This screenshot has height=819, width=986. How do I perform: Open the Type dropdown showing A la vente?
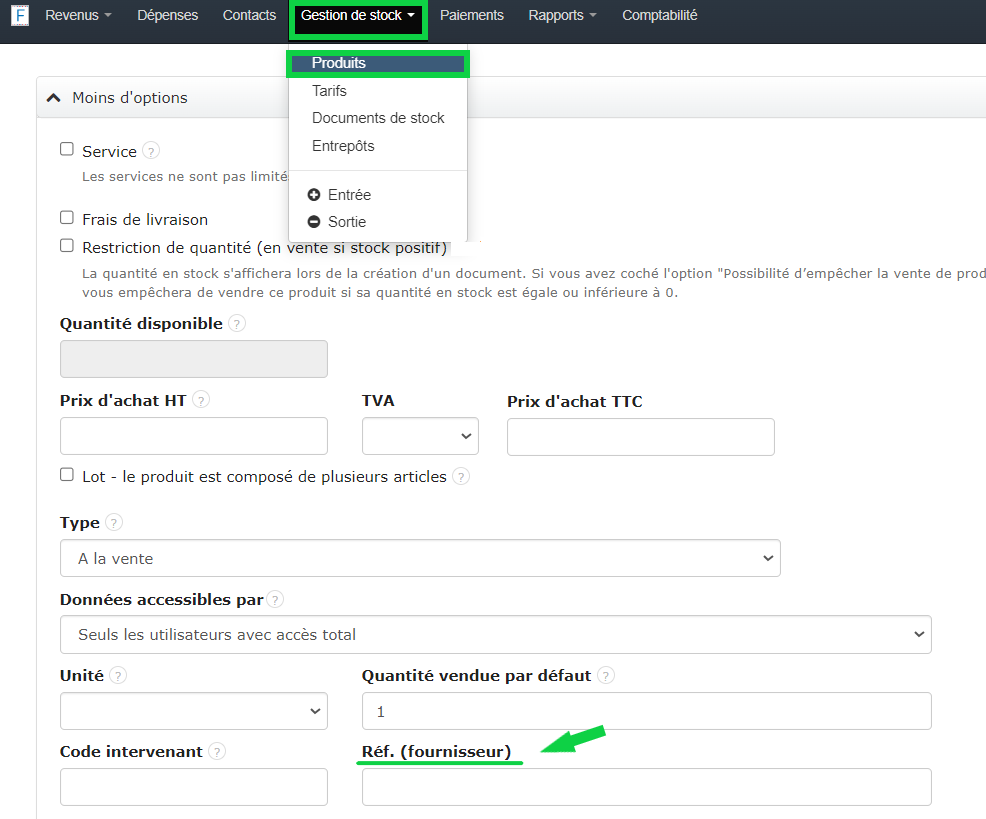tap(420, 558)
